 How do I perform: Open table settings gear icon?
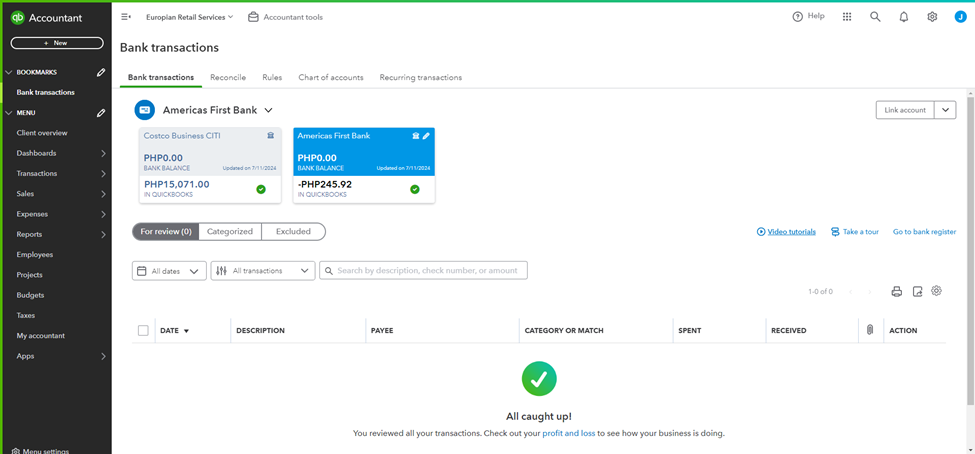(936, 290)
